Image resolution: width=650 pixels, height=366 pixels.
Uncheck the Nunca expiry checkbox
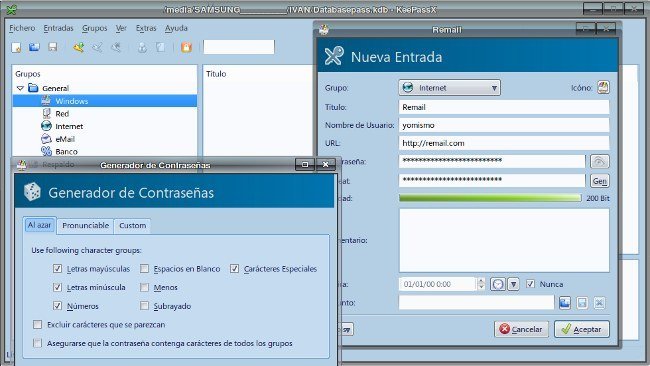530,284
